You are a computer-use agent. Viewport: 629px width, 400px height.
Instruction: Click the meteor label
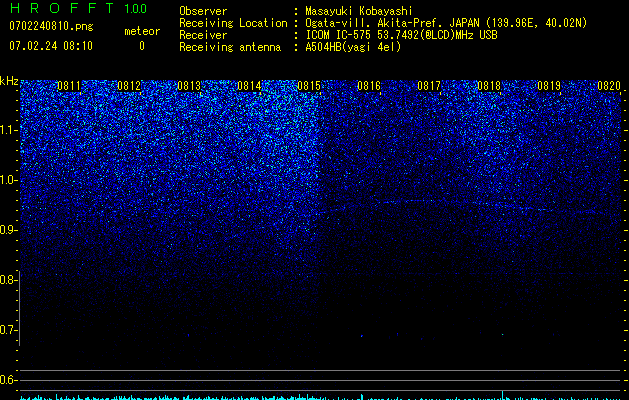click(x=142, y=31)
